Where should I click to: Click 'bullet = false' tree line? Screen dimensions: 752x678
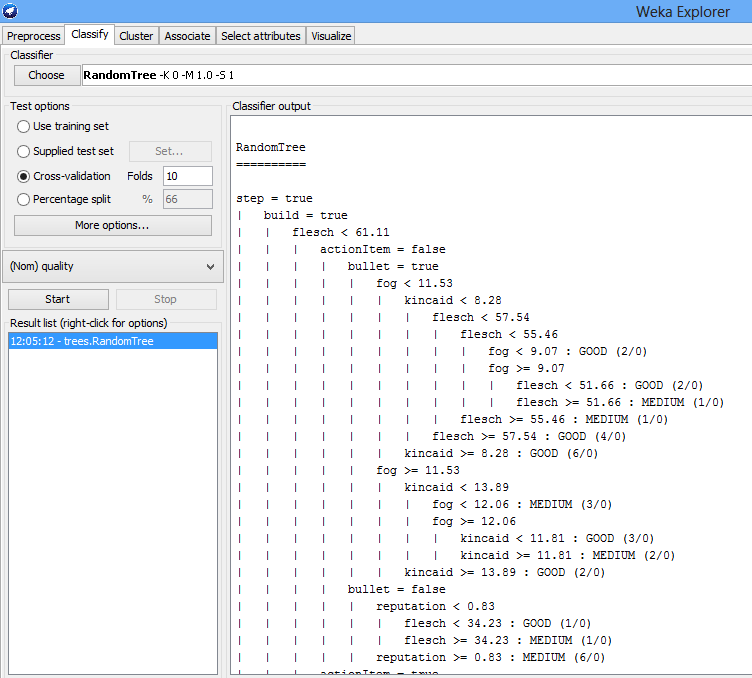(396, 589)
